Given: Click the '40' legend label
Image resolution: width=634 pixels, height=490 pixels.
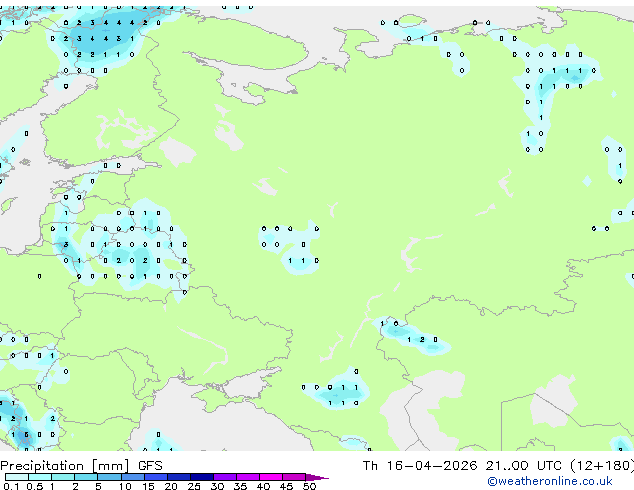Looking at the screenshot, I should (263, 486).
